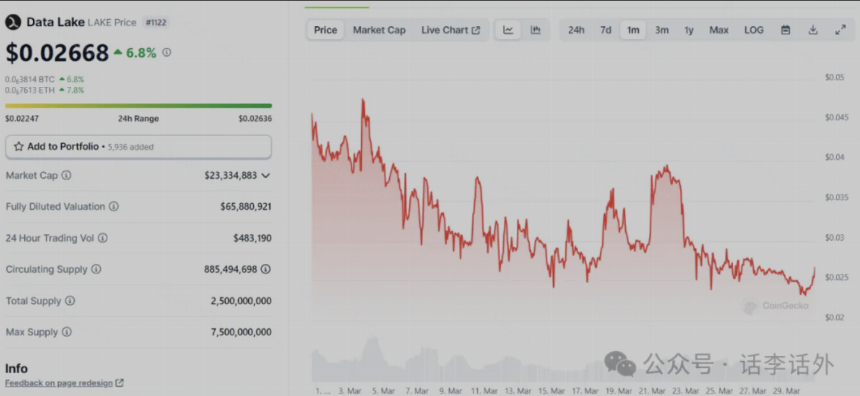This screenshot has width=860, height=396.
Task: Set chart range to 3m
Action: pyautogui.click(x=661, y=30)
